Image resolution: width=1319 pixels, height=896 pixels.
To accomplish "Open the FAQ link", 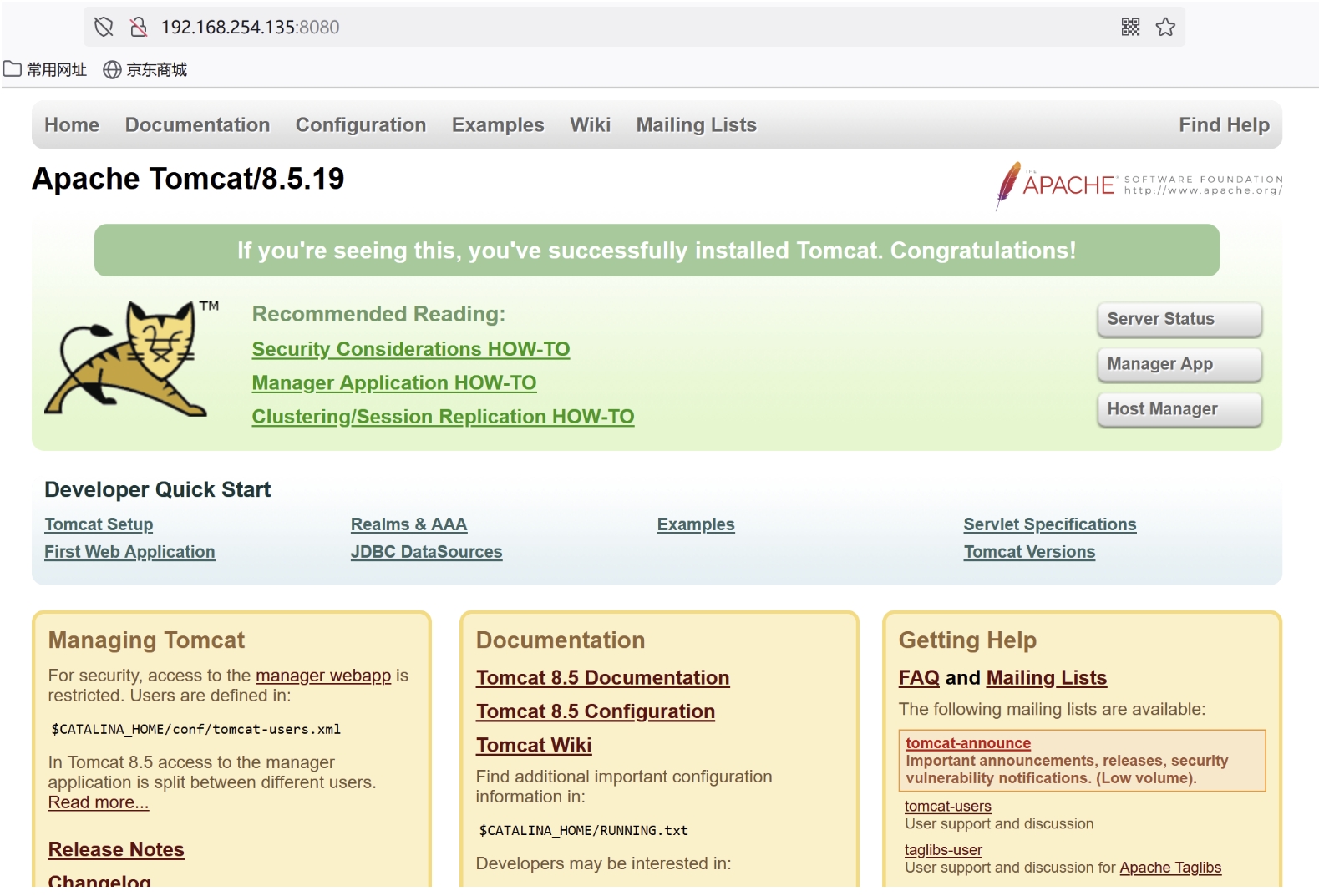I will pyautogui.click(x=919, y=678).
